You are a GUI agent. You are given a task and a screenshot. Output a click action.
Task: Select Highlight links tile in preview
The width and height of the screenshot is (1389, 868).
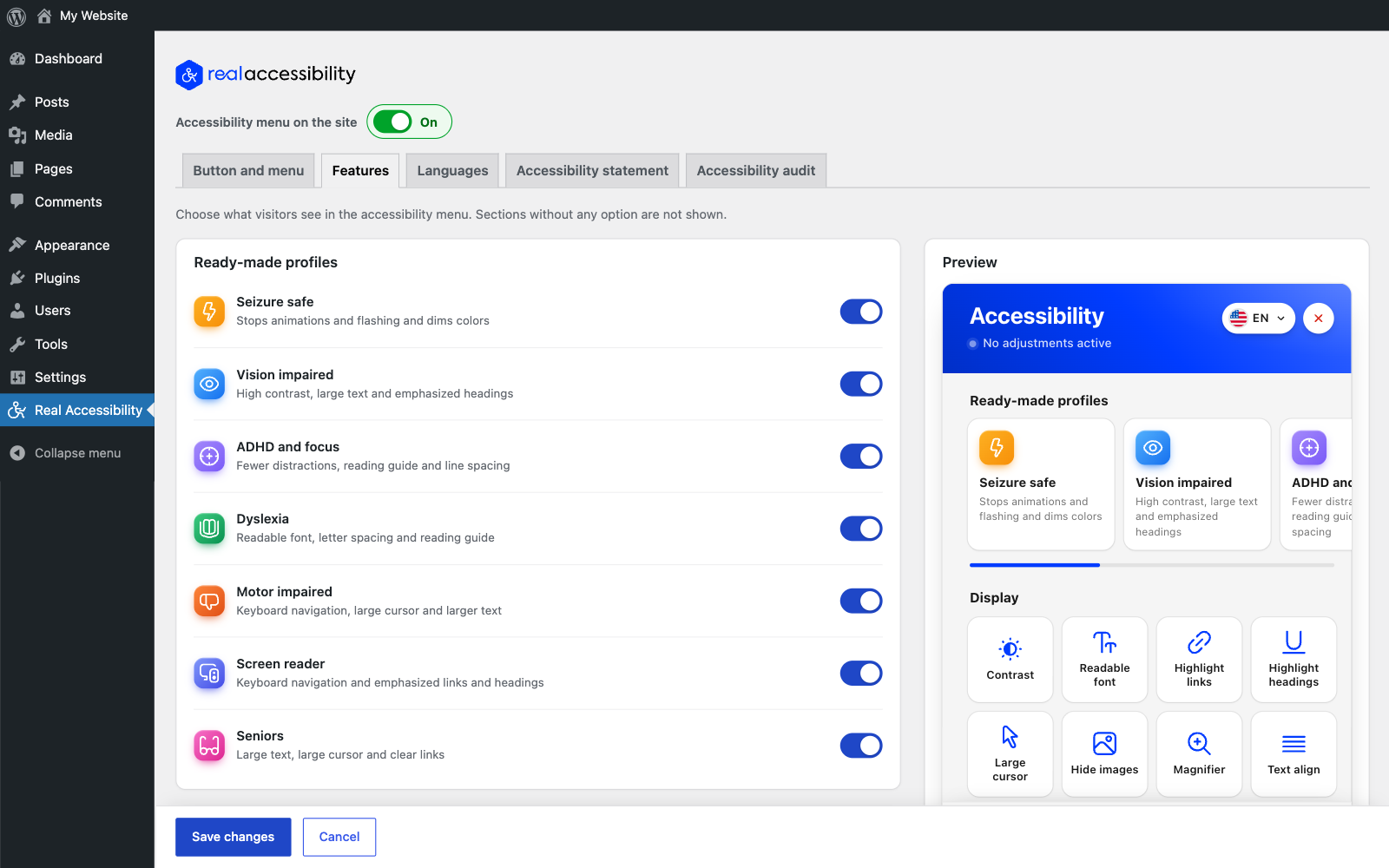1200,660
